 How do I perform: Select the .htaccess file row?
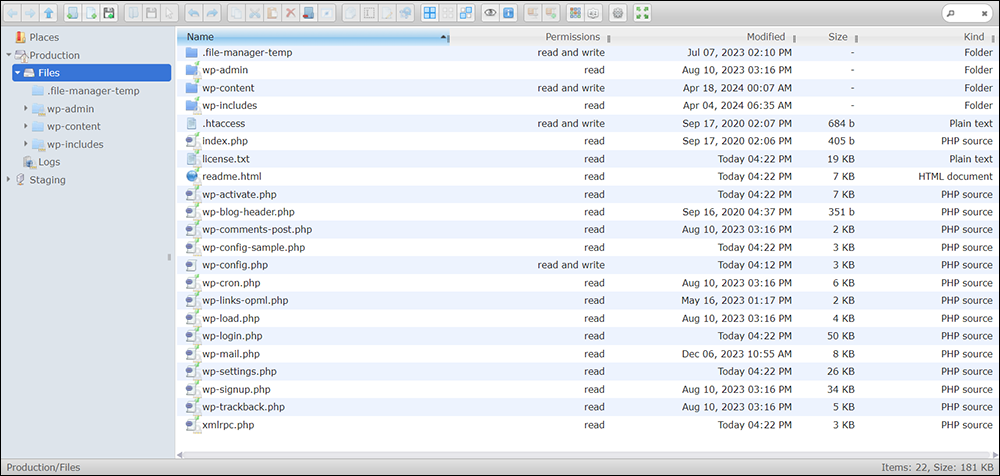[x=588, y=123]
